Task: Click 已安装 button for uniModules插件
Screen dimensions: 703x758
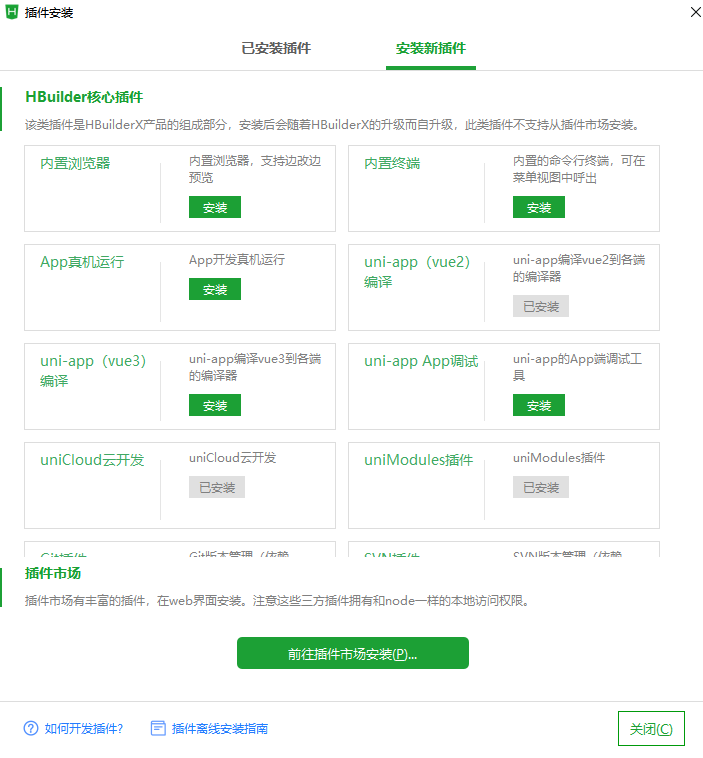Action: pyautogui.click(x=541, y=487)
